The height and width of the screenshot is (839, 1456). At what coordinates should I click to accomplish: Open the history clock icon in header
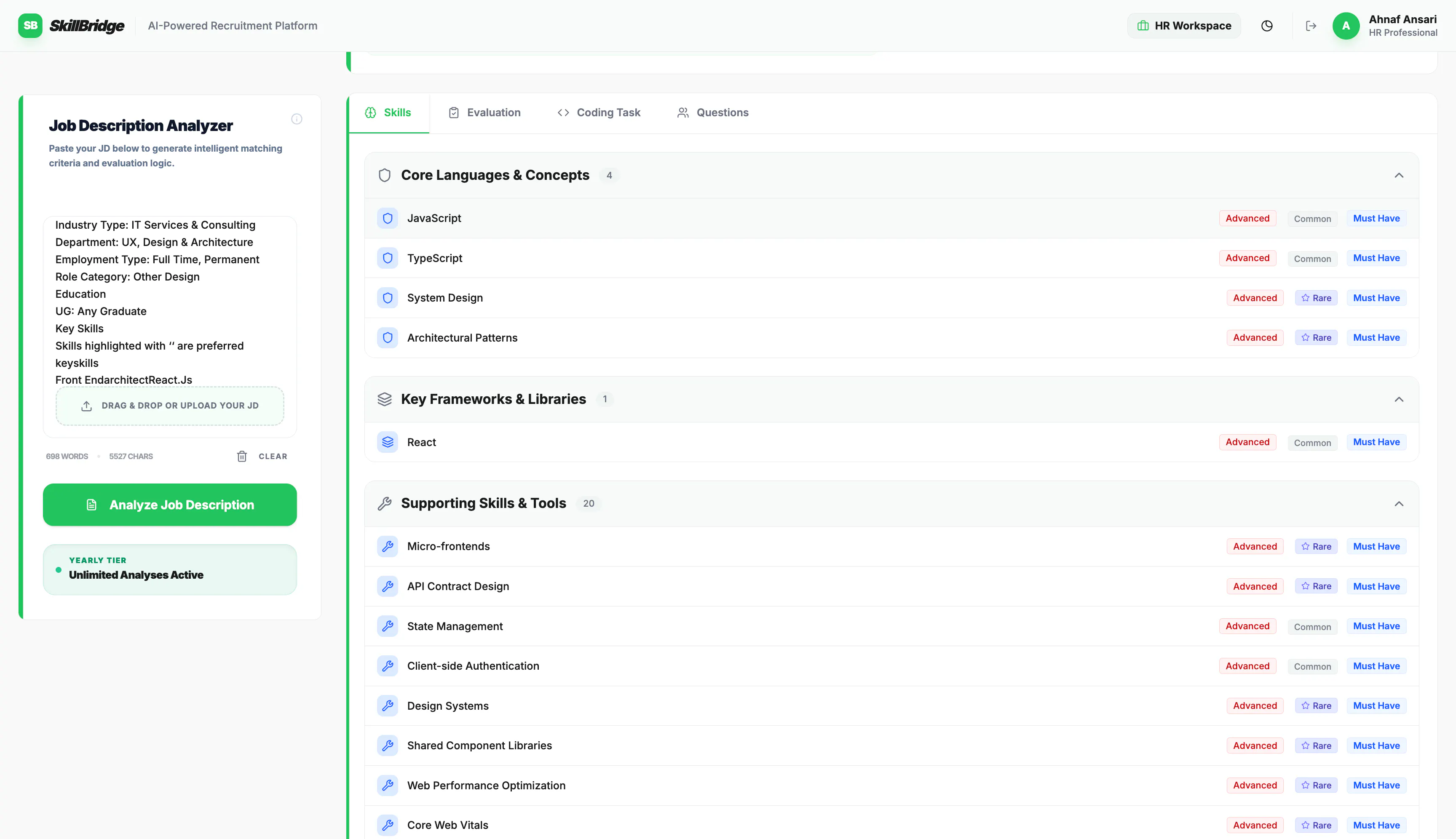coord(1267,26)
